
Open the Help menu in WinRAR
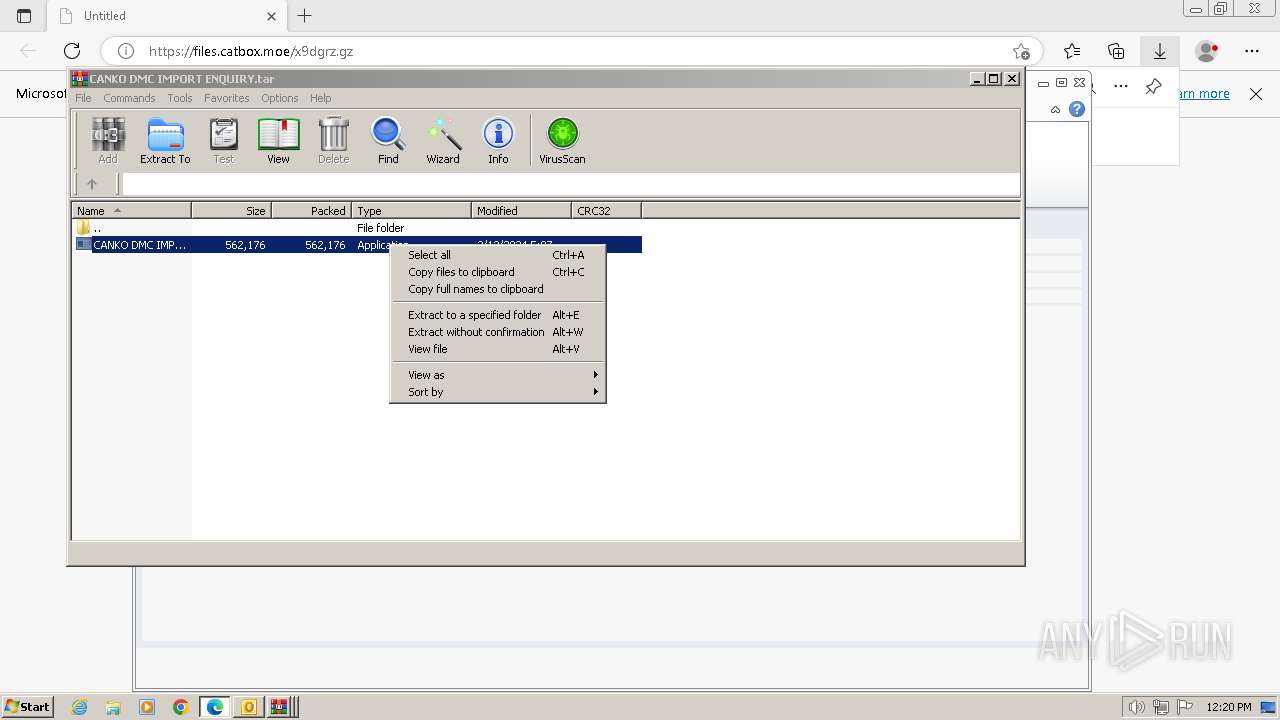coord(320,98)
